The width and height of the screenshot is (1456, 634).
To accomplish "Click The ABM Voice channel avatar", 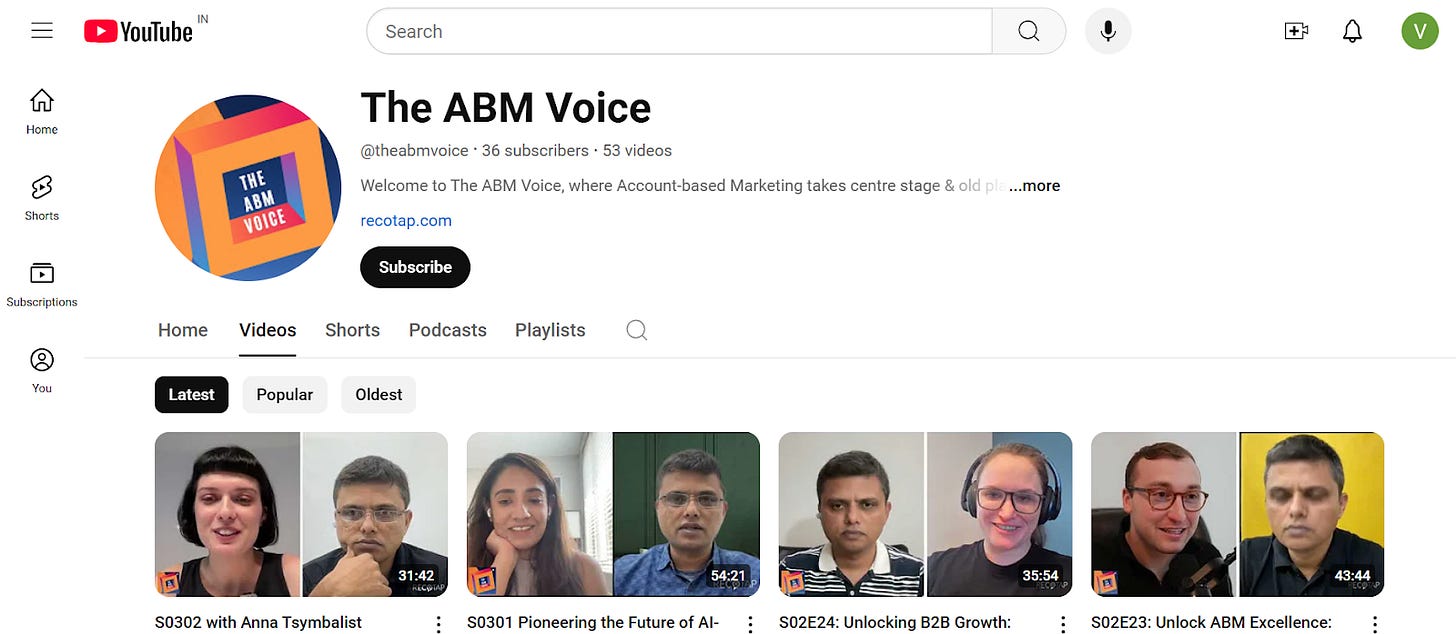I will (248, 188).
